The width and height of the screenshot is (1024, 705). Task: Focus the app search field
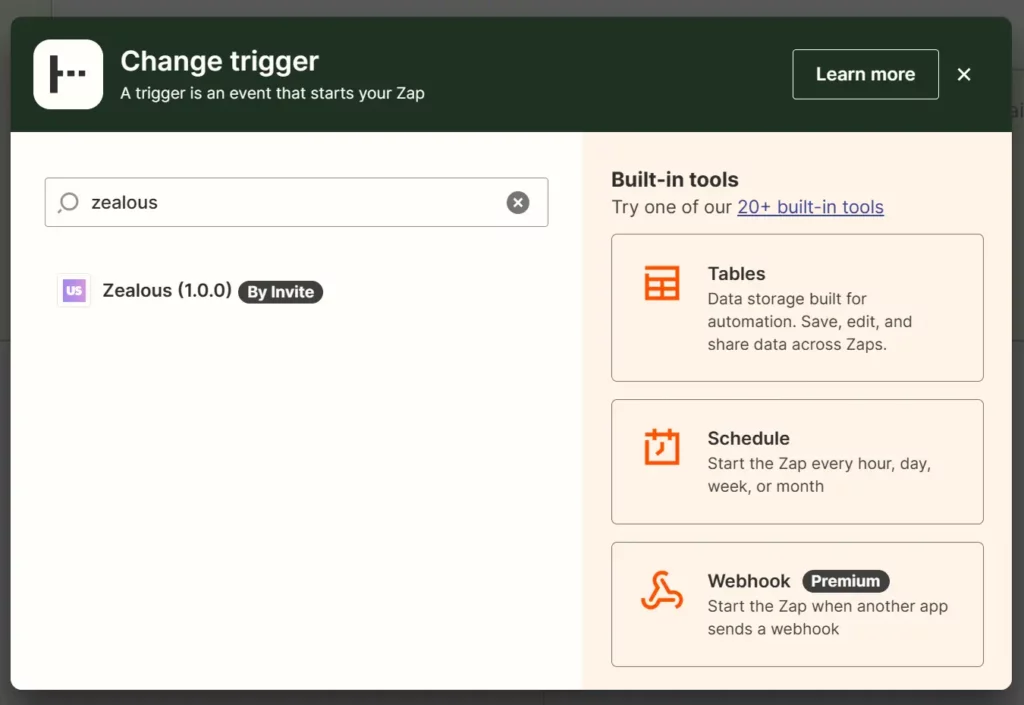coord(296,202)
